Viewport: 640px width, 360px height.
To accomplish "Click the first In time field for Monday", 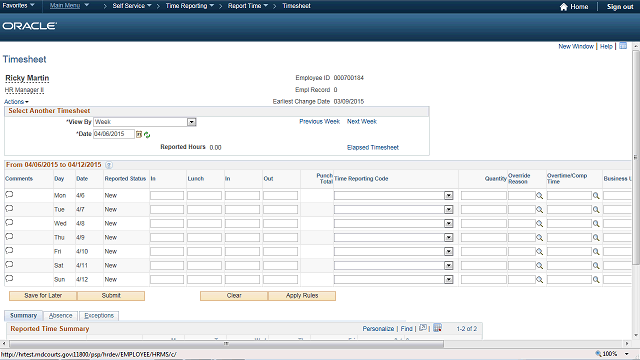I will pos(167,196).
